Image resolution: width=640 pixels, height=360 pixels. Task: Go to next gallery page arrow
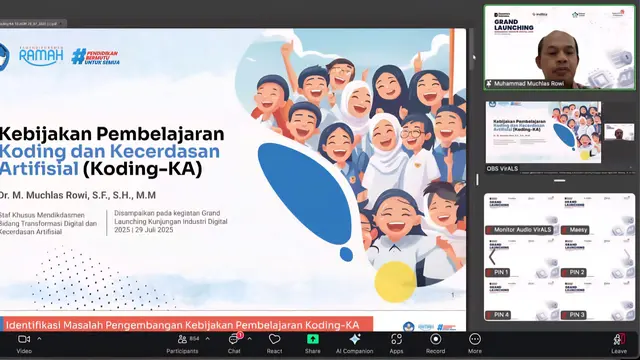point(627,257)
